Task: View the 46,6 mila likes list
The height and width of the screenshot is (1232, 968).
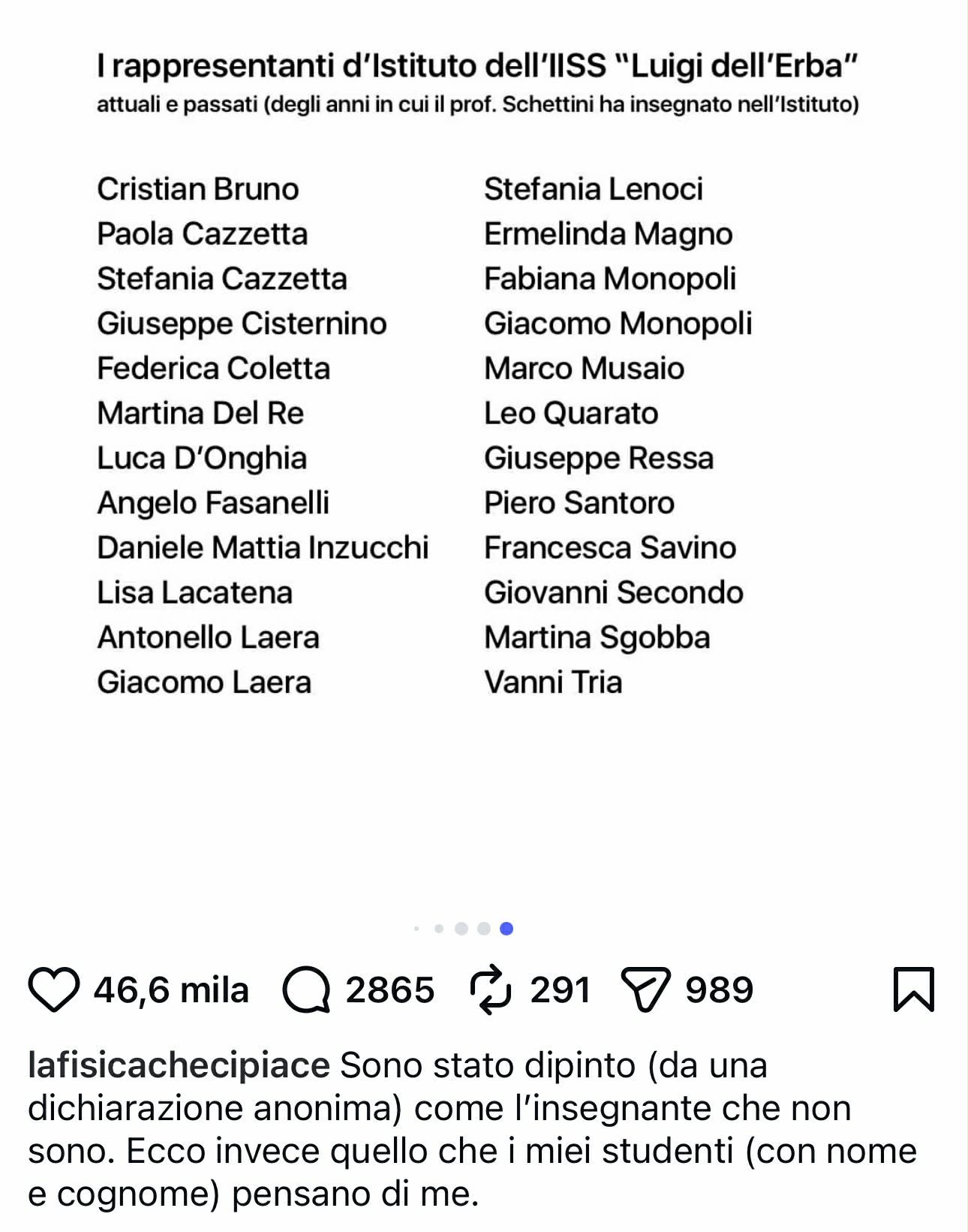Action: 171,990
